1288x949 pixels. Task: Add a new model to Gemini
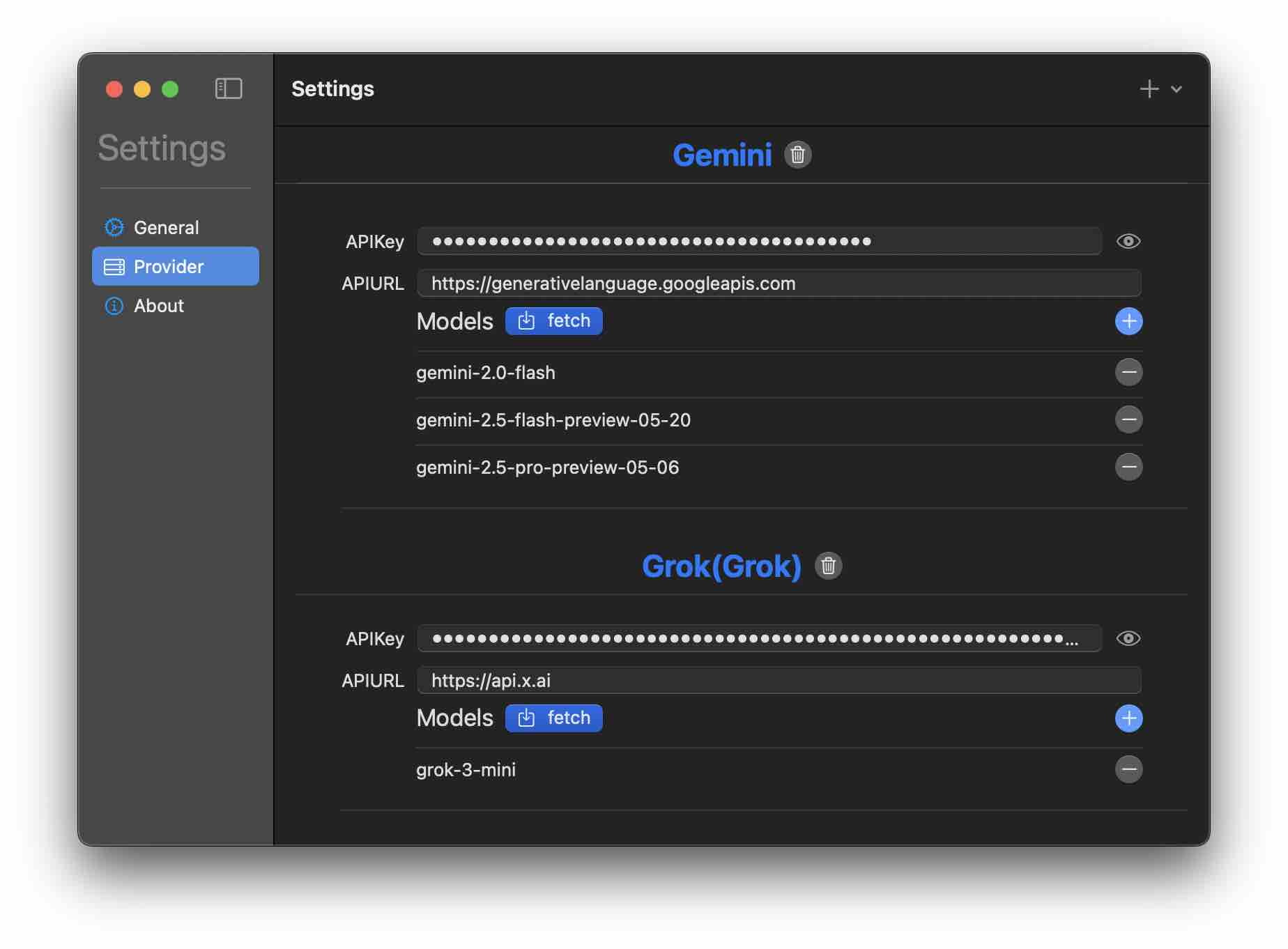1128,321
